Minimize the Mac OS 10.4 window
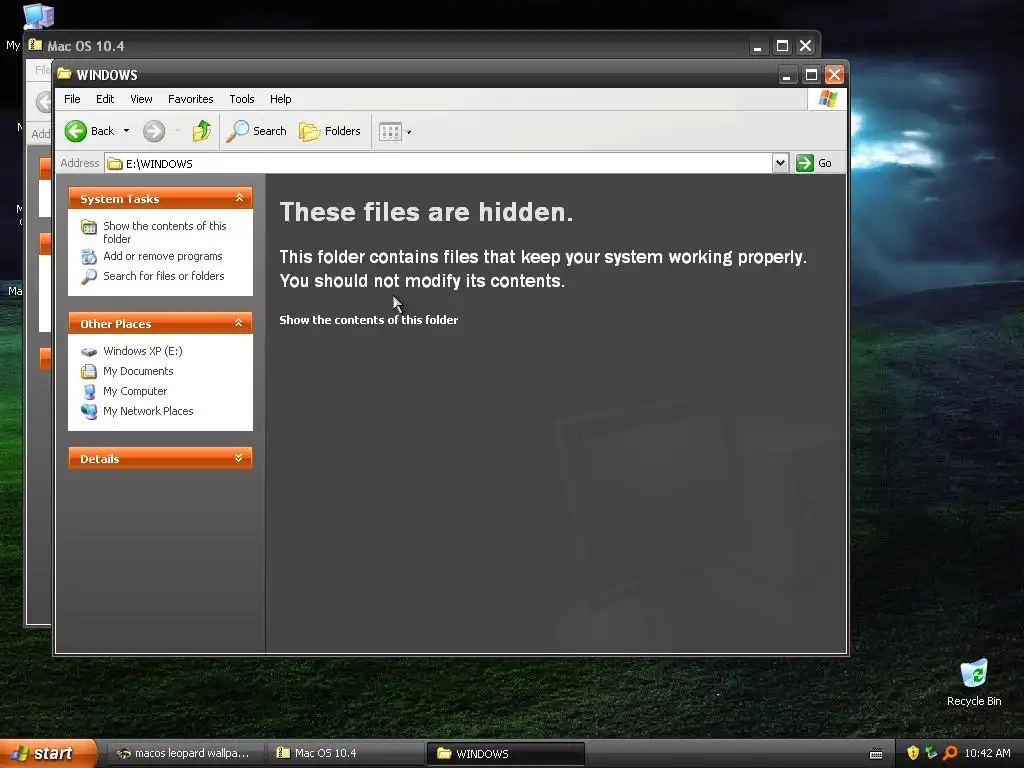Viewport: 1024px width, 768px height. pyautogui.click(x=758, y=46)
